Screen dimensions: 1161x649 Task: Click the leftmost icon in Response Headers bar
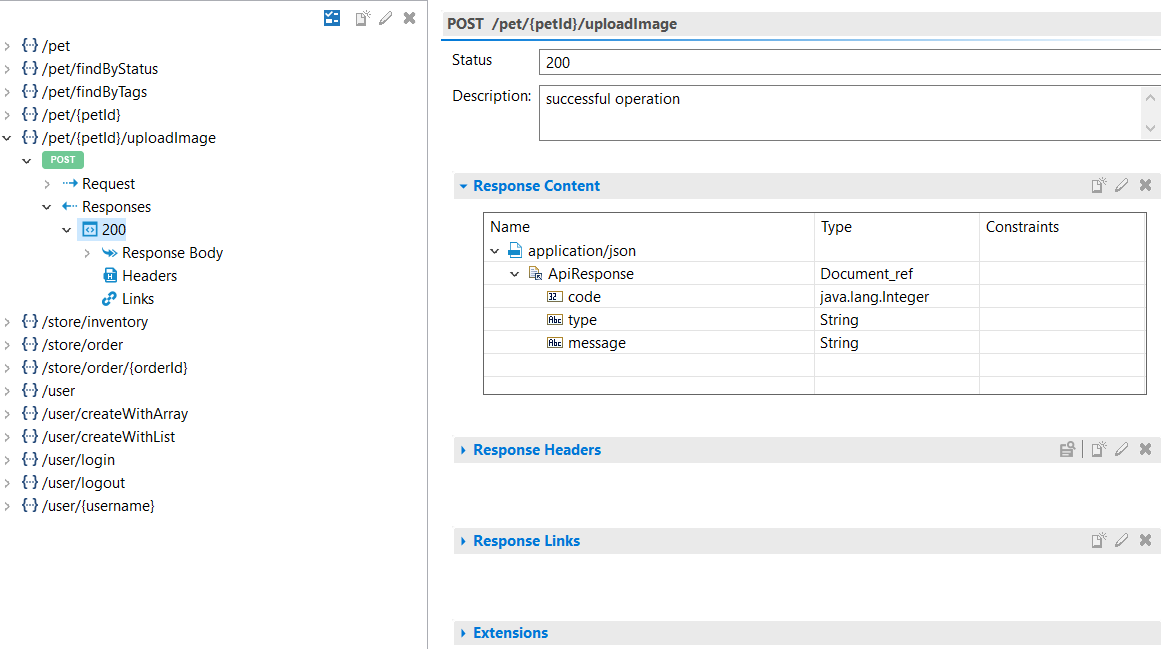point(1067,450)
